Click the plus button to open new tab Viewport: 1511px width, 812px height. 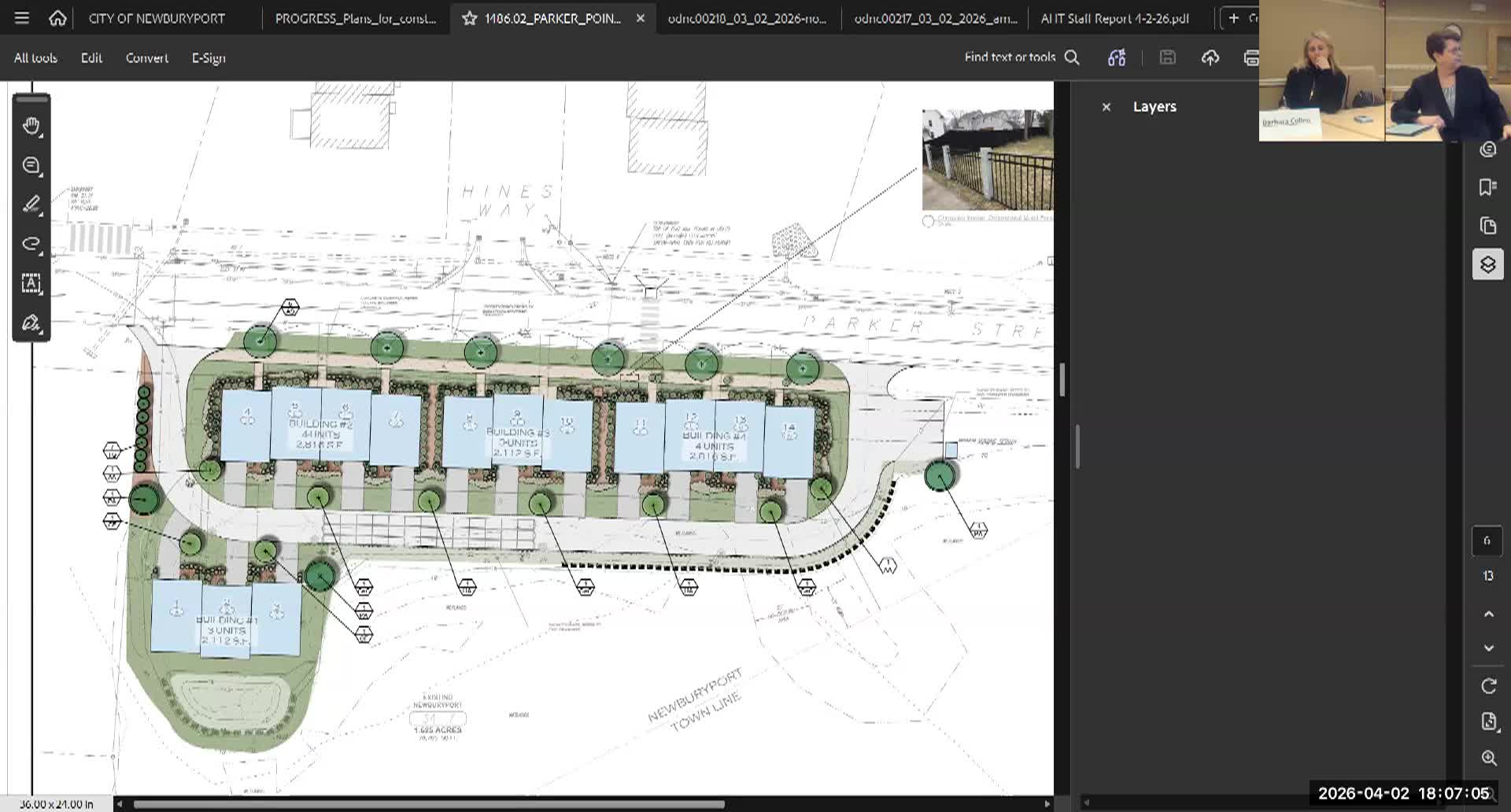tap(1232, 18)
